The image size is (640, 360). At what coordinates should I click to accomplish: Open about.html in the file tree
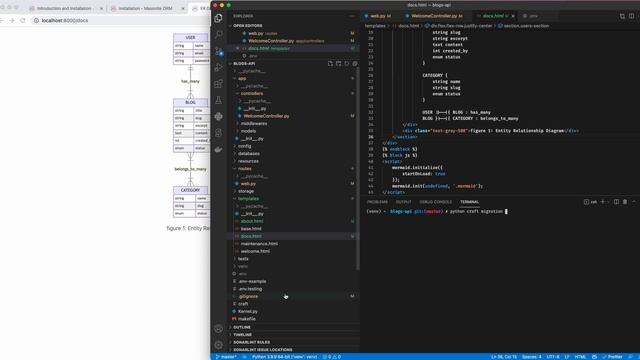[252, 221]
